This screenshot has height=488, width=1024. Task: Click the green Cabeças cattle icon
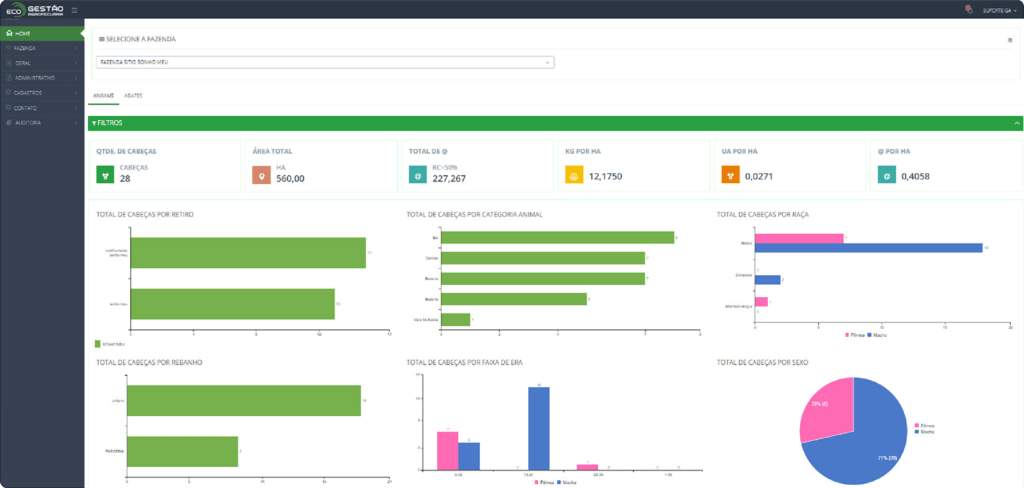tap(105, 174)
